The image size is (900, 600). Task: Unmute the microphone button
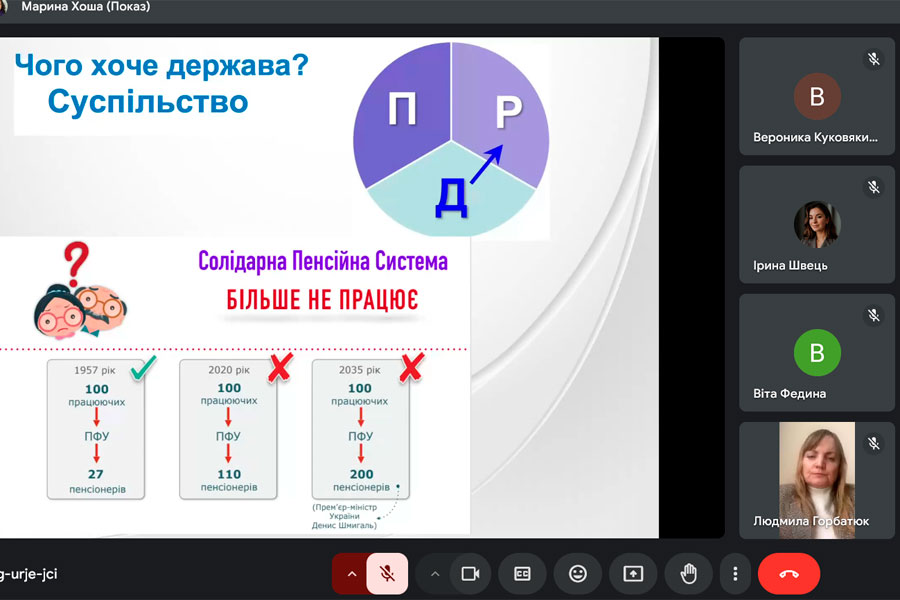[x=387, y=574]
